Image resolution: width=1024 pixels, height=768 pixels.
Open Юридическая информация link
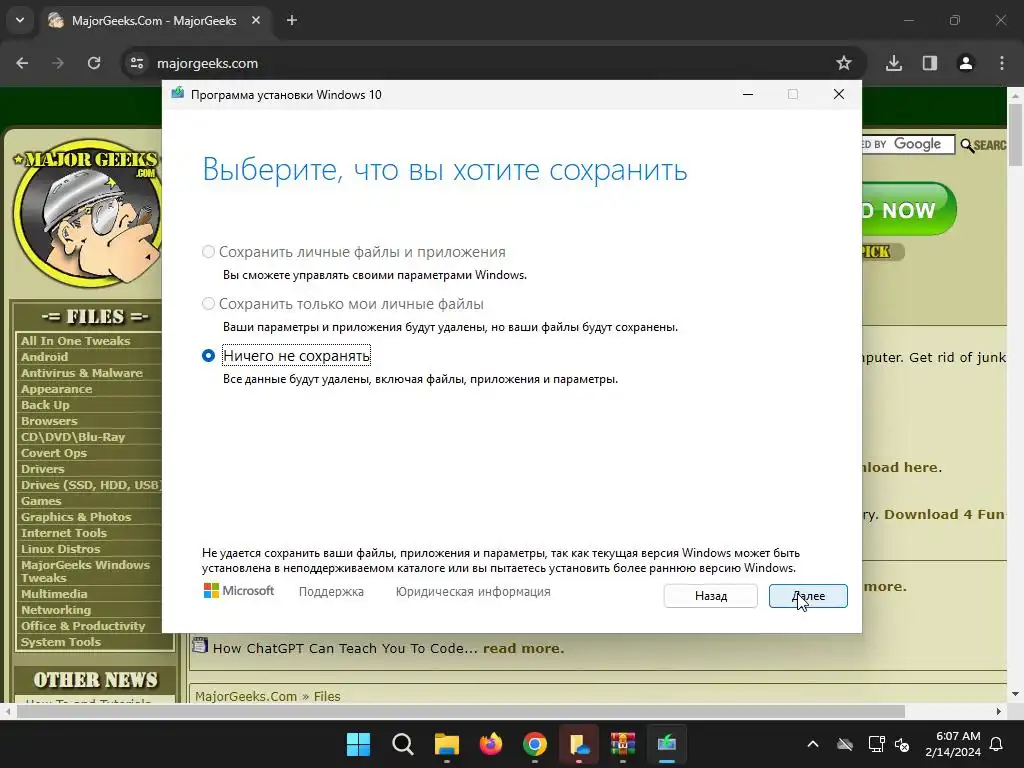point(473,592)
